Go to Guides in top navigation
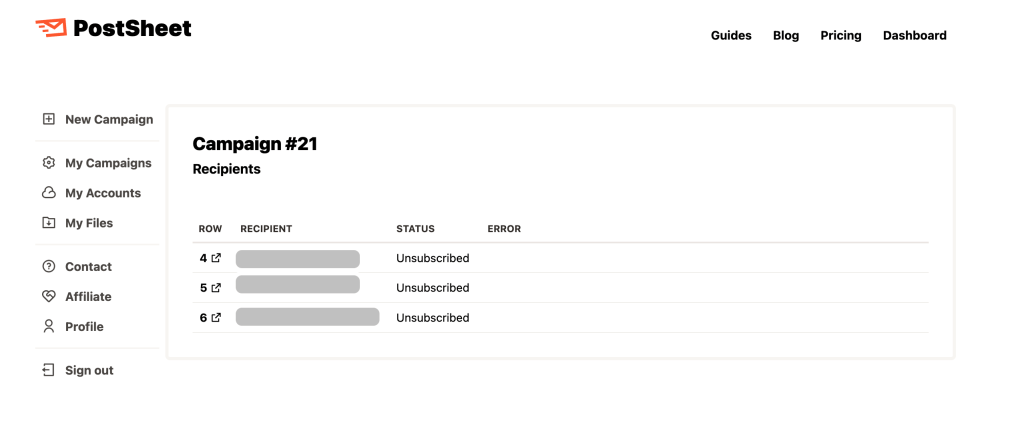The height and width of the screenshot is (437, 1024). coord(731,36)
